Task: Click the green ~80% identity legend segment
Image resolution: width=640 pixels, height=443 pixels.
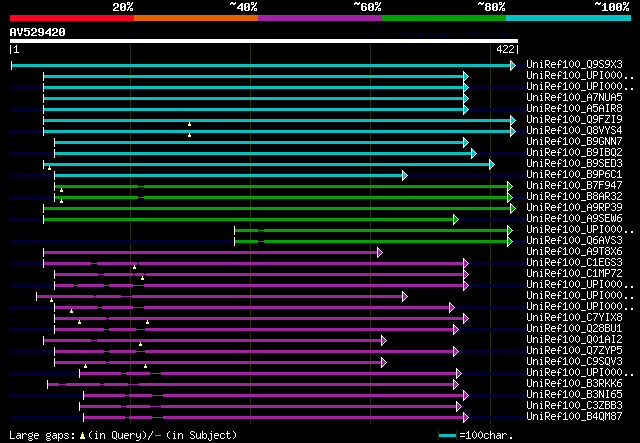Action: pos(444,18)
